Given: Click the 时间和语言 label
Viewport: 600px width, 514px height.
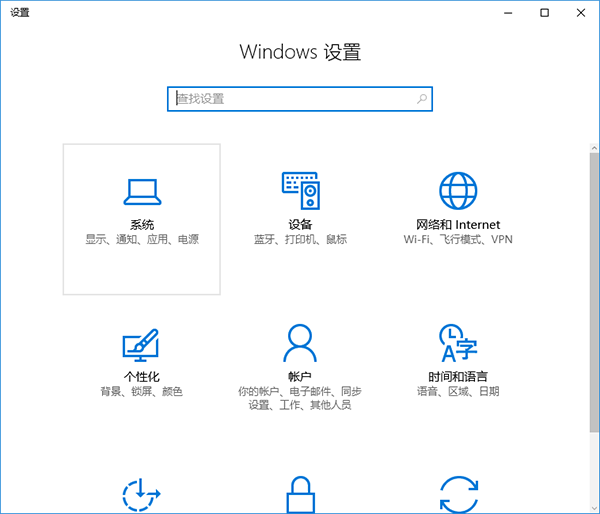Looking at the screenshot, I should [458, 377].
